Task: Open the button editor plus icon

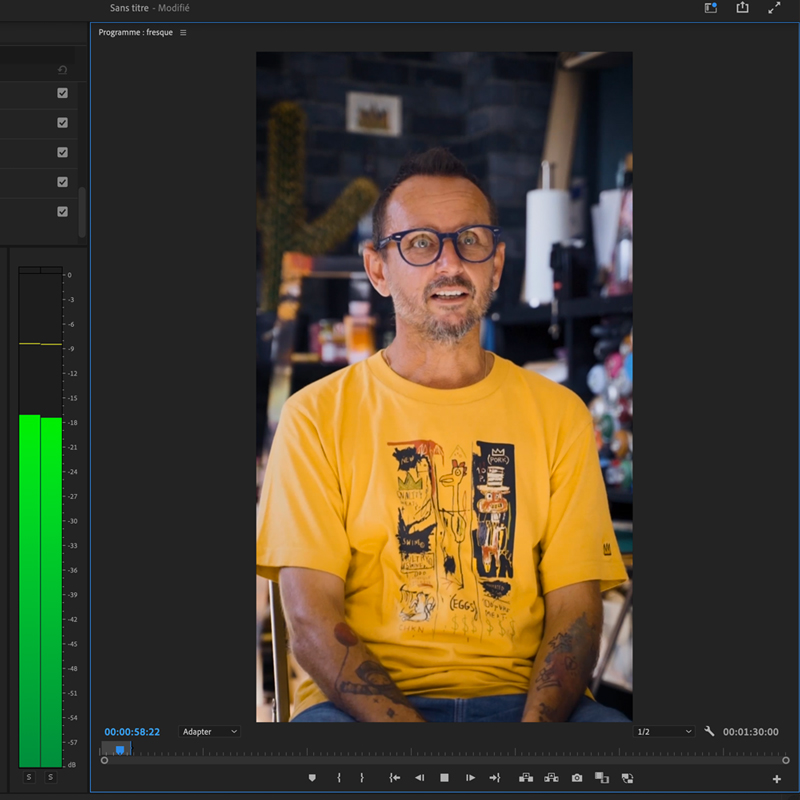Action: click(x=777, y=779)
